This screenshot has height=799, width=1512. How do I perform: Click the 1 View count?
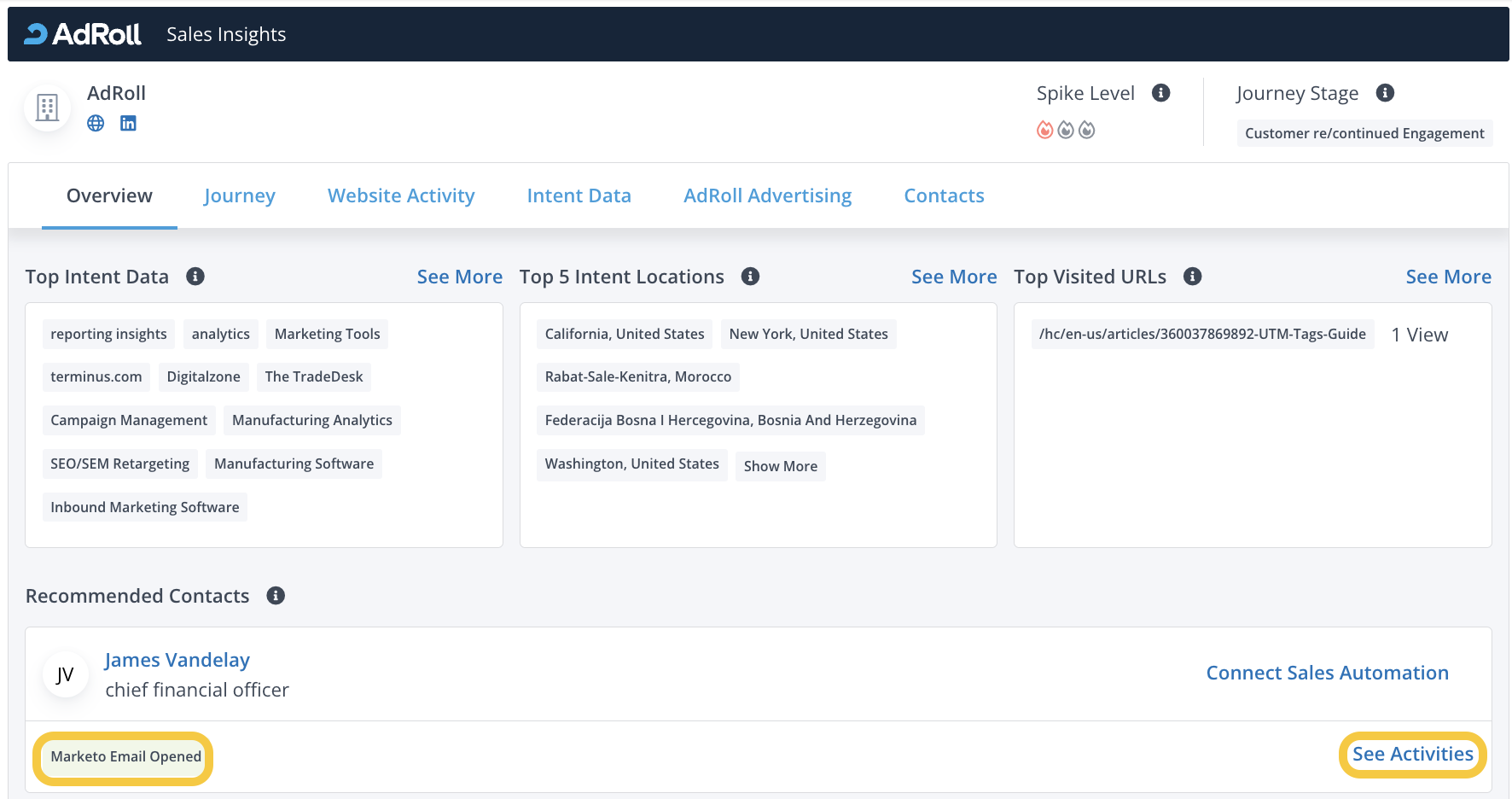[1420, 335]
